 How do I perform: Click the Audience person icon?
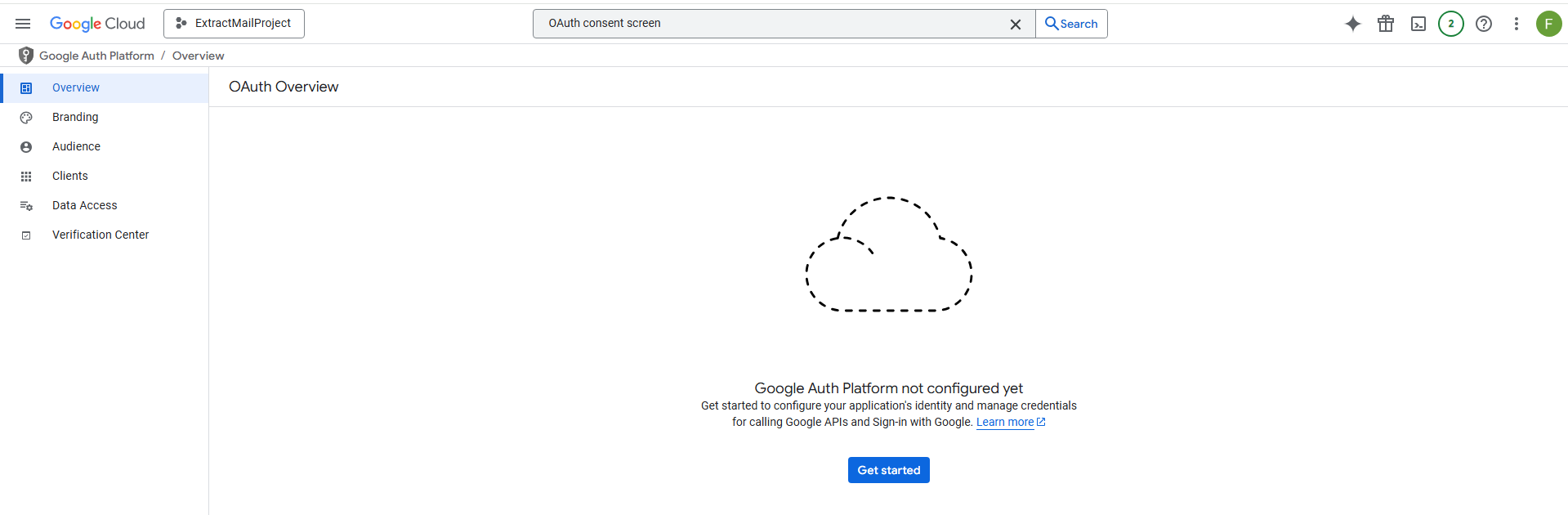26,147
